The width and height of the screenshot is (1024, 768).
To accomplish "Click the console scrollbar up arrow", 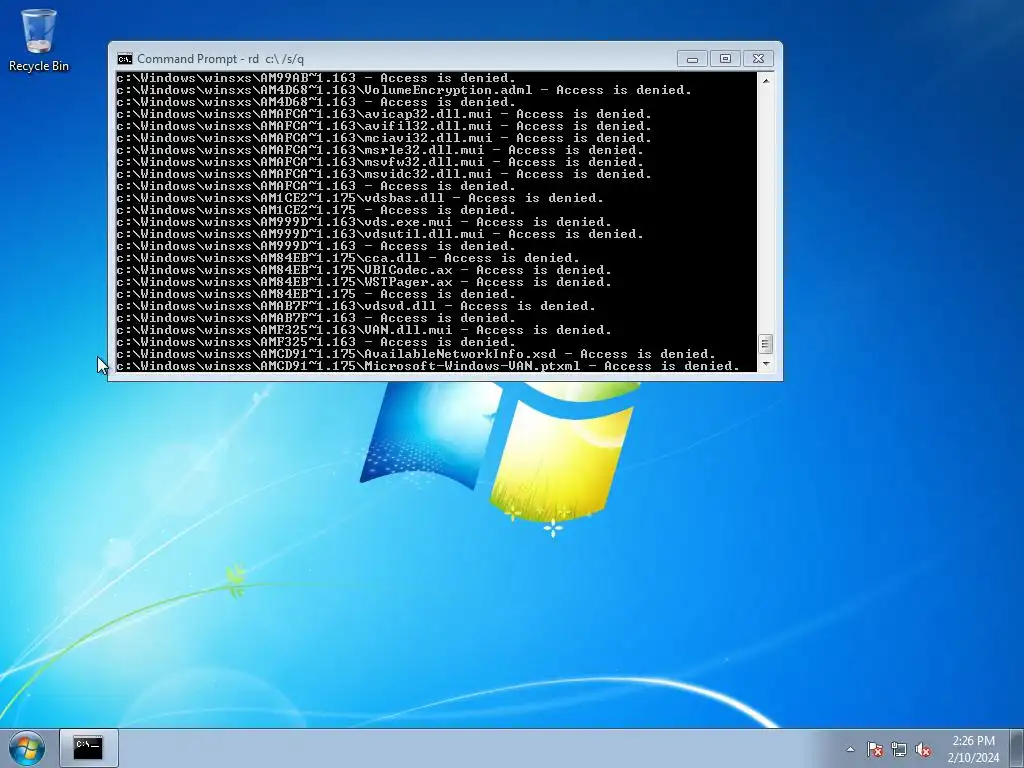I will click(765, 80).
